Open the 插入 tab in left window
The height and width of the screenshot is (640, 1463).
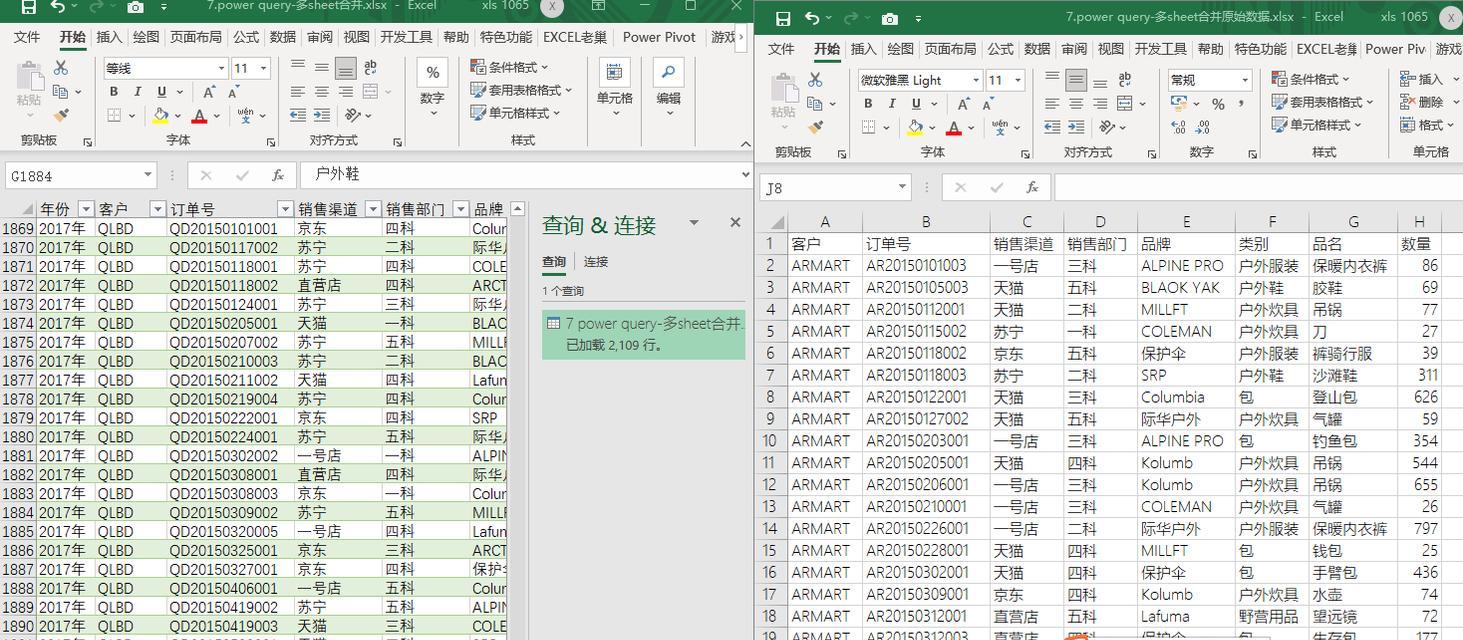(x=109, y=37)
